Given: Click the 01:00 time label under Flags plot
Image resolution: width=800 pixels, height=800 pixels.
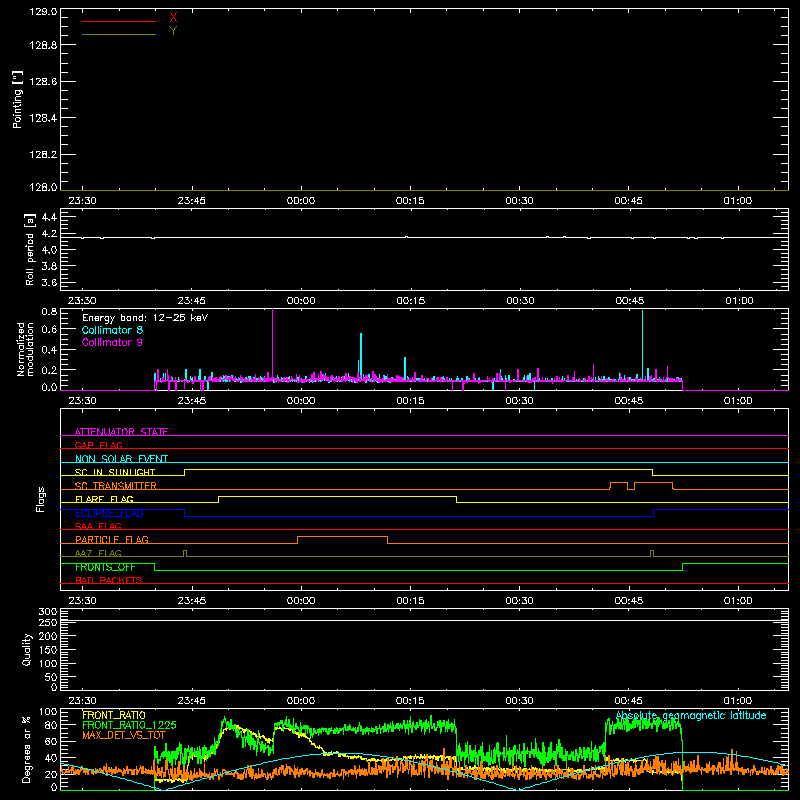Looking at the screenshot, I should [738, 601].
